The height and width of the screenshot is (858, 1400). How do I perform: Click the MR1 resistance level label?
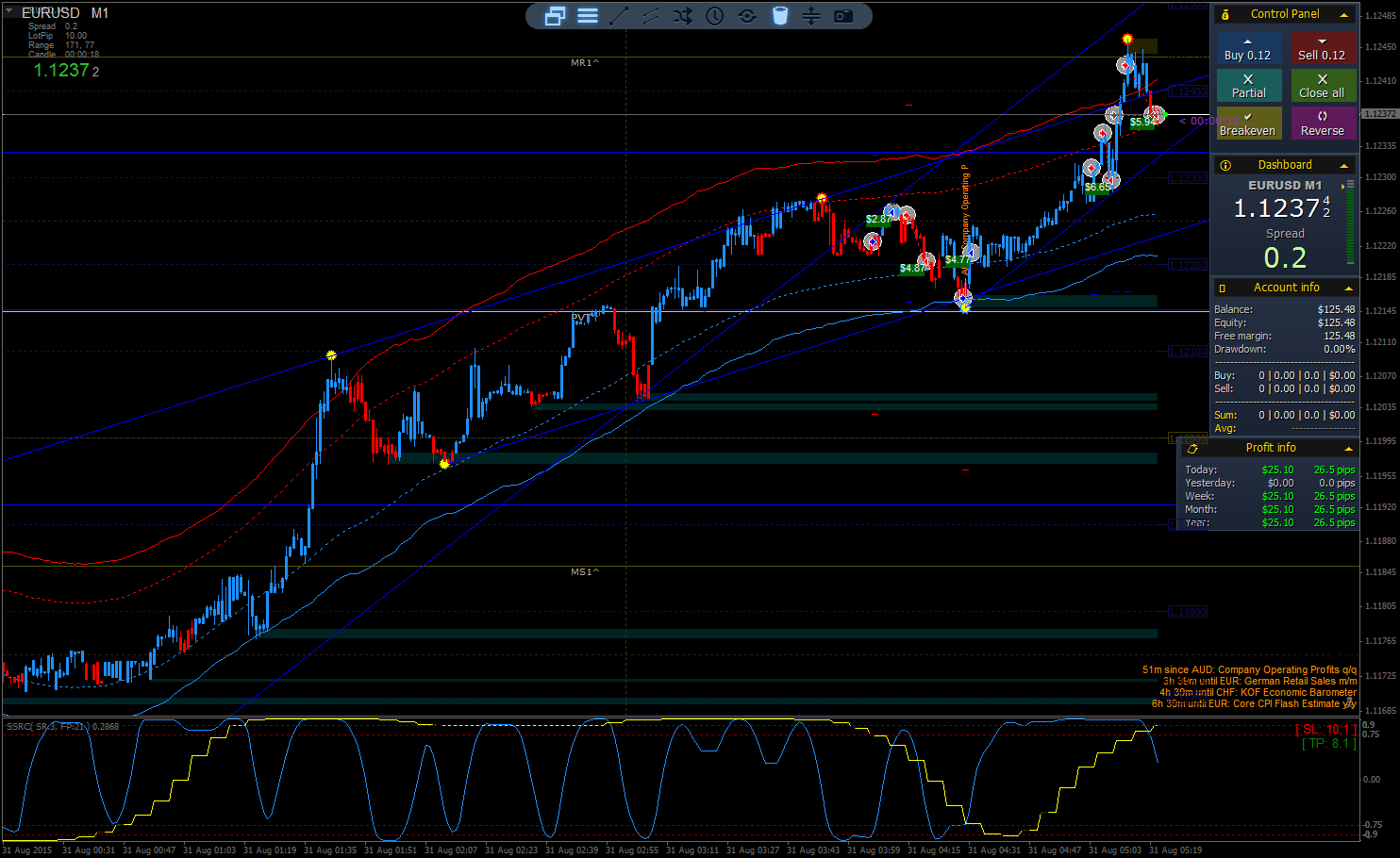point(585,63)
